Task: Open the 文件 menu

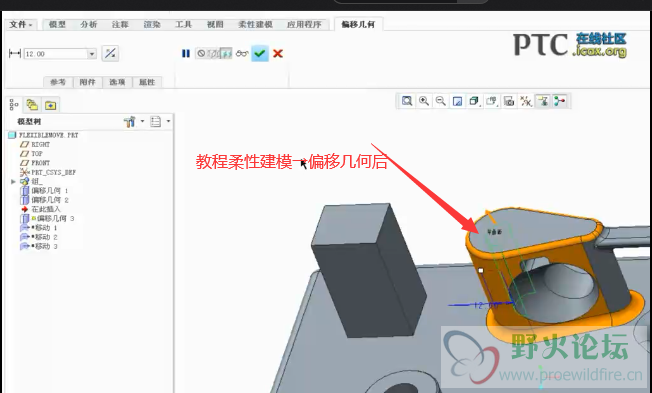Action: coord(20,25)
